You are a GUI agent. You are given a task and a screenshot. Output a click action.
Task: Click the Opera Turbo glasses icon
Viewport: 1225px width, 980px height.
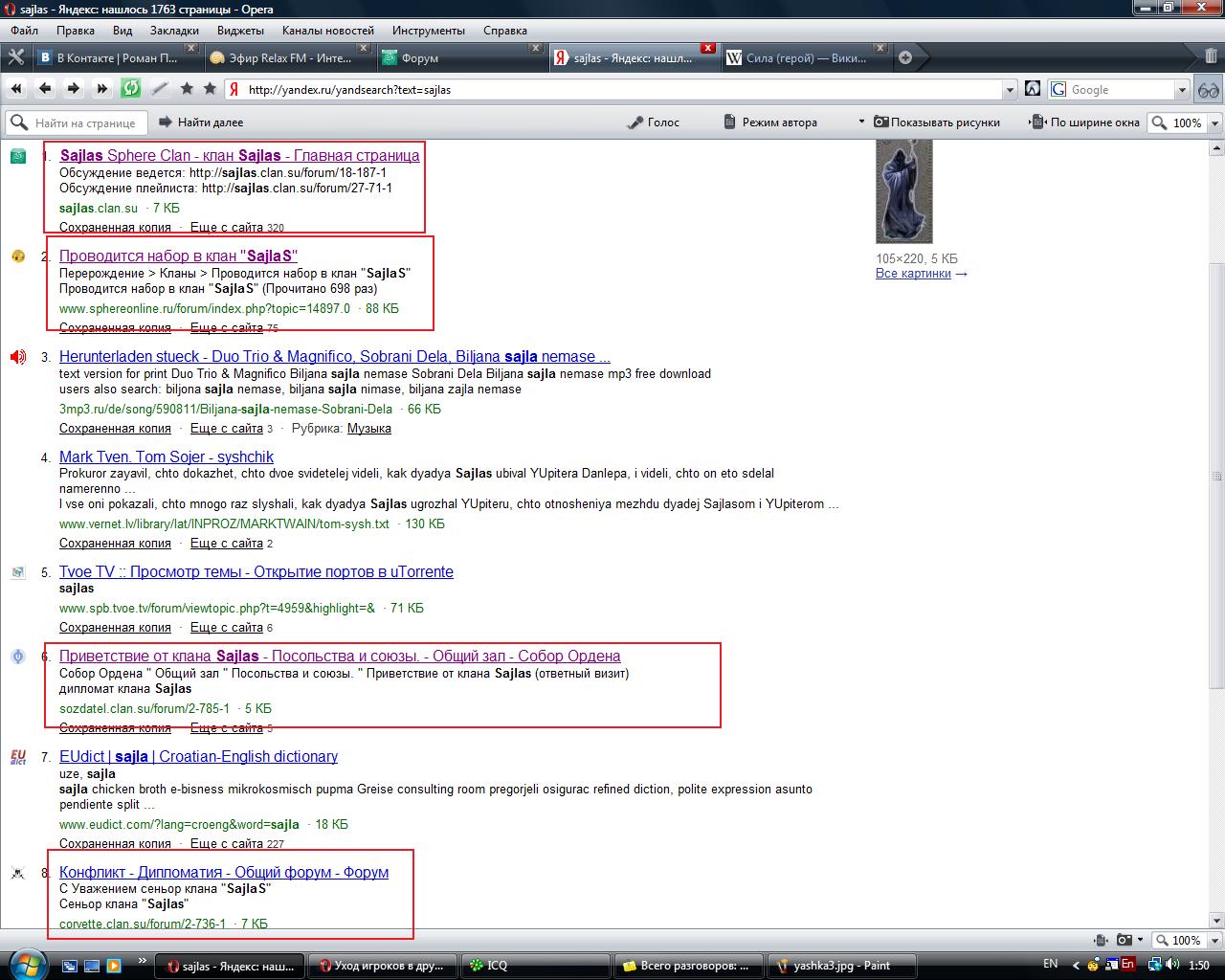1209,89
